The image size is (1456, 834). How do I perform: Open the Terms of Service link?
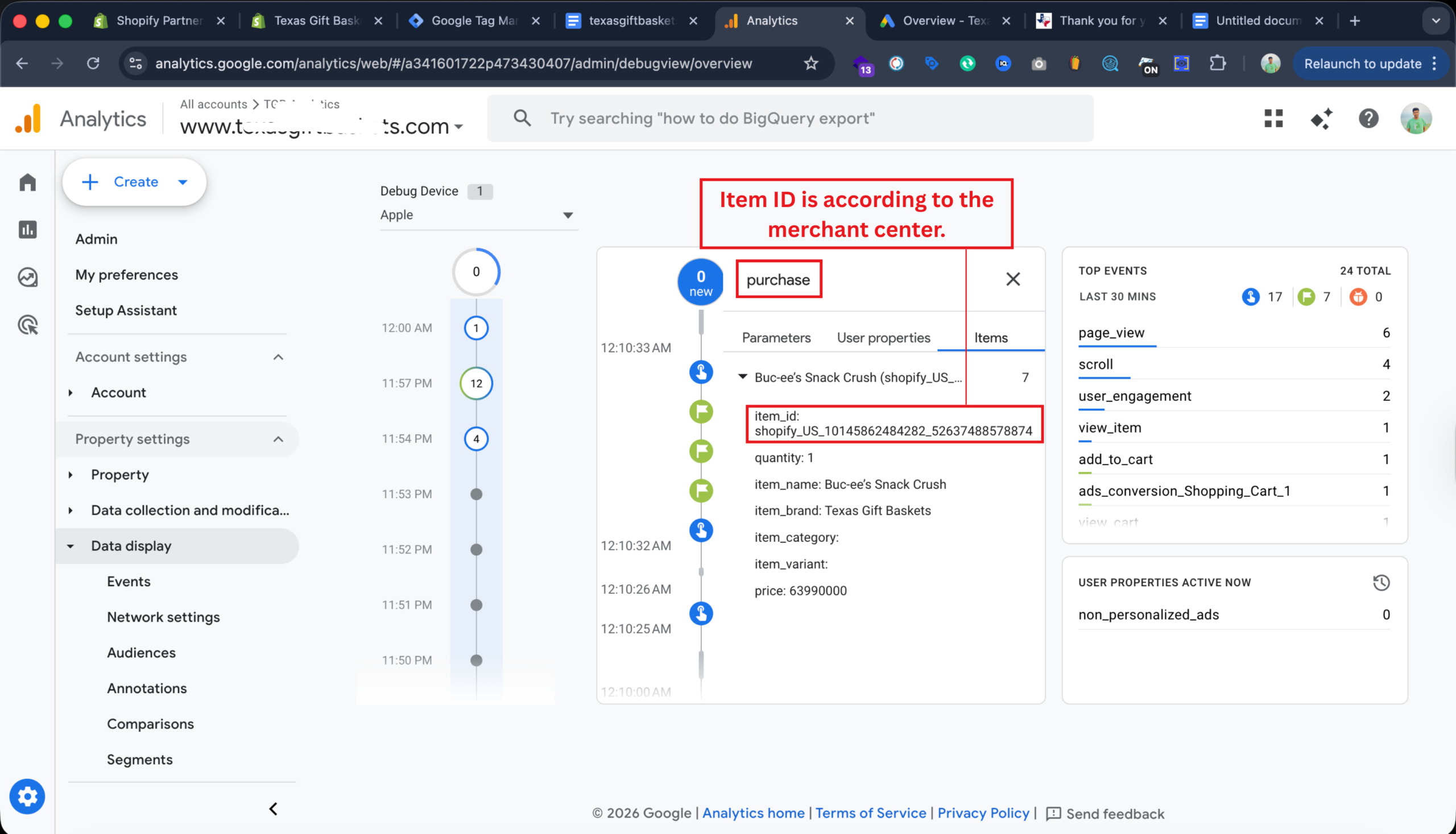870,813
